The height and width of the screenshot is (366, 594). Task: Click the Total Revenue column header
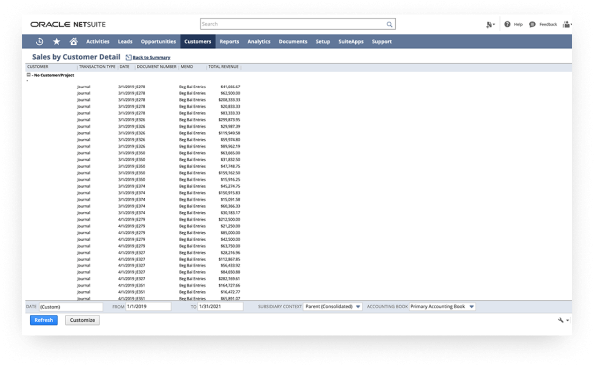point(223,67)
